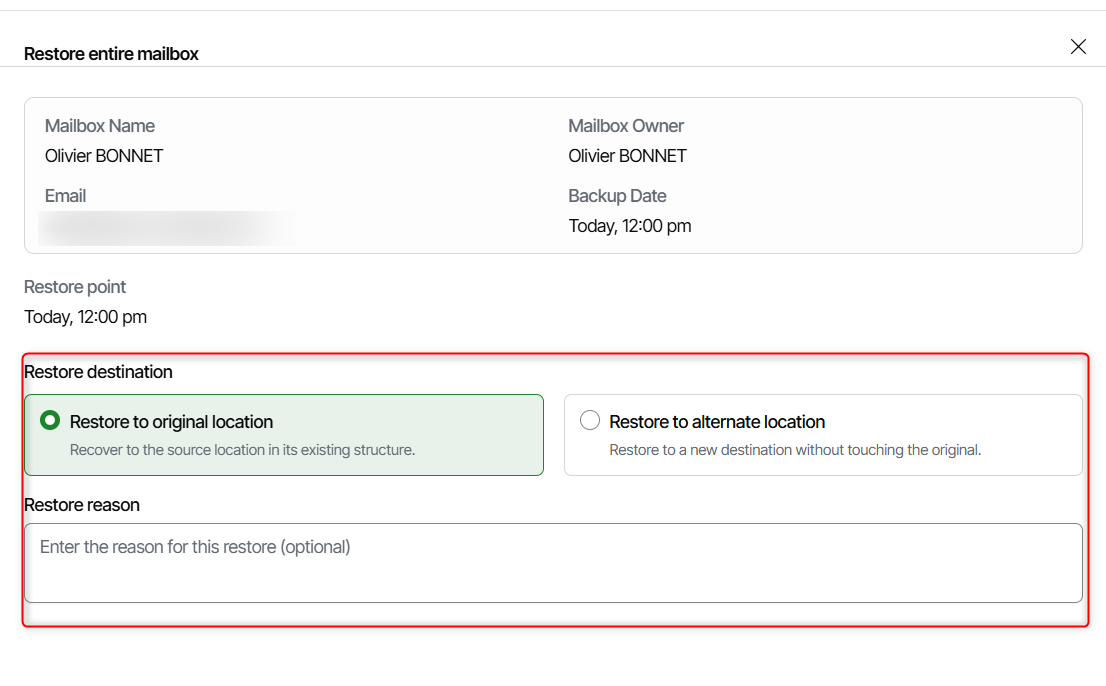
Task: Click the 'Recover to the source location' description
Action: (242, 450)
